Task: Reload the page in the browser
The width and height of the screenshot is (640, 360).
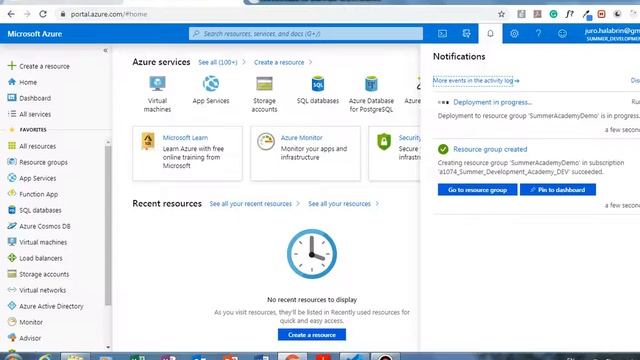Action: tap(43, 14)
